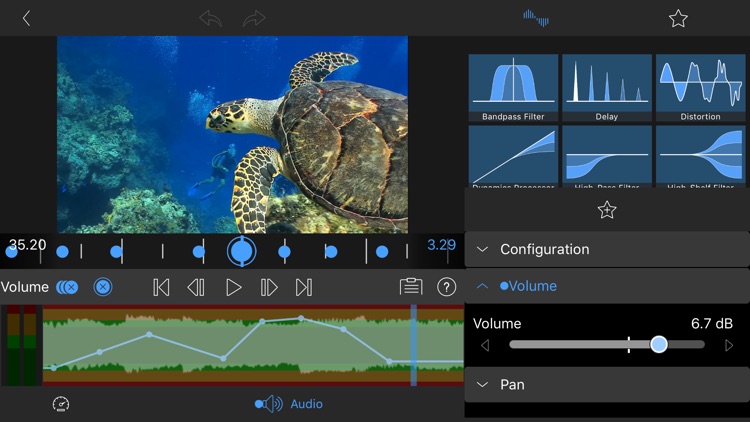Select the Dynamics Processor effect
The width and height of the screenshot is (750, 422).
click(513, 156)
